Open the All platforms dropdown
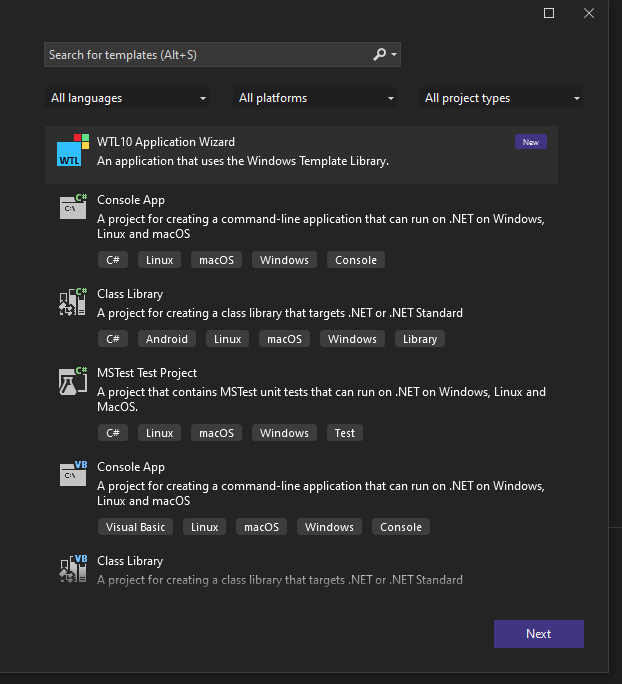The image size is (622, 684). coord(315,98)
